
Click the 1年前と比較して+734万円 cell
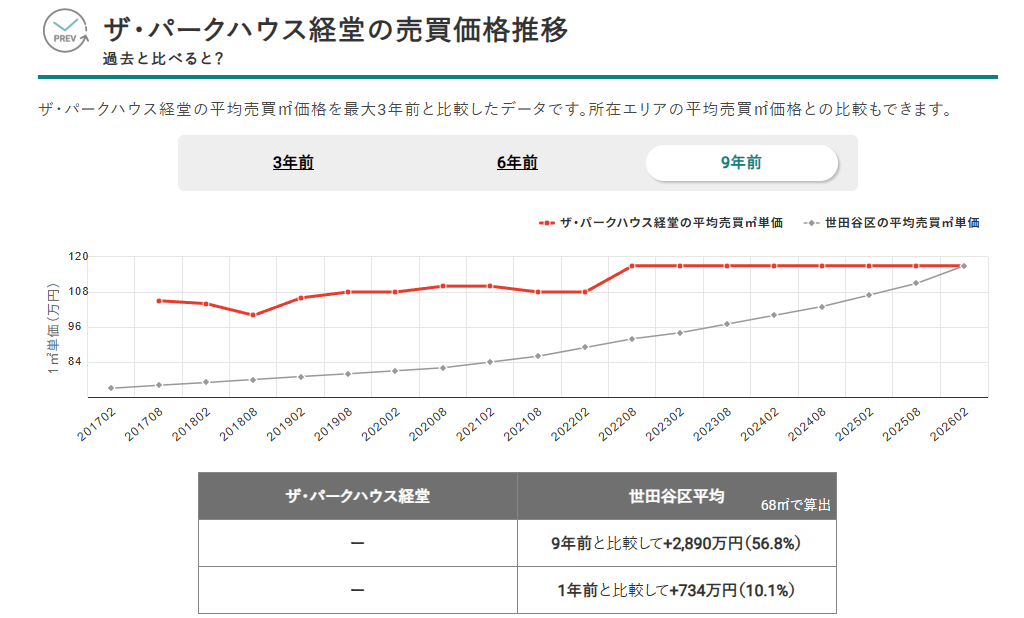point(676,590)
